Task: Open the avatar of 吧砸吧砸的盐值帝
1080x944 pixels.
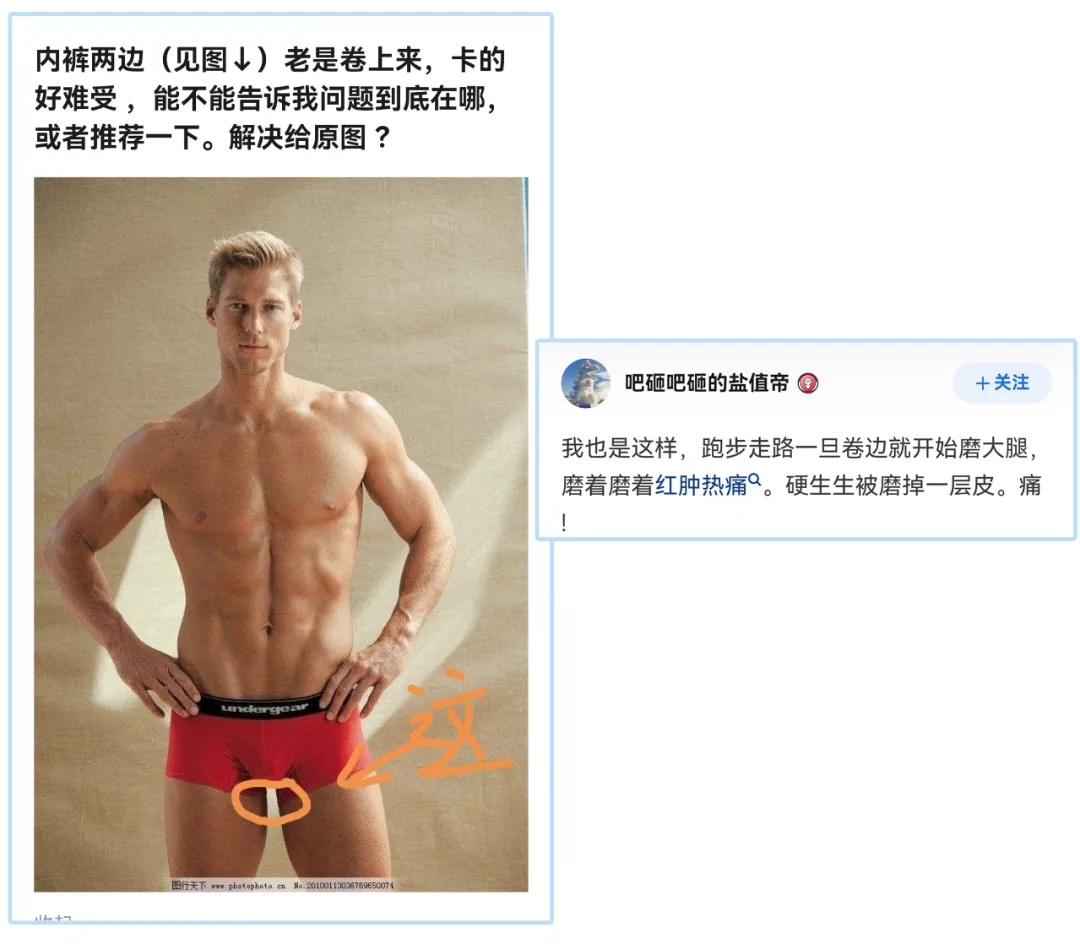Action: (585, 384)
